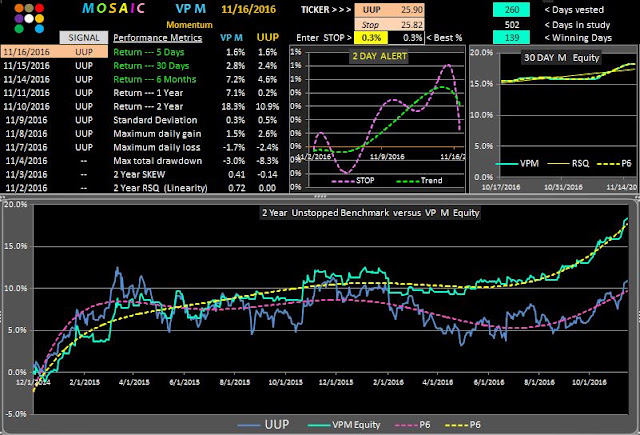Open the Performance Metrics heading link

pyautogui.click(x=158, y=38)
